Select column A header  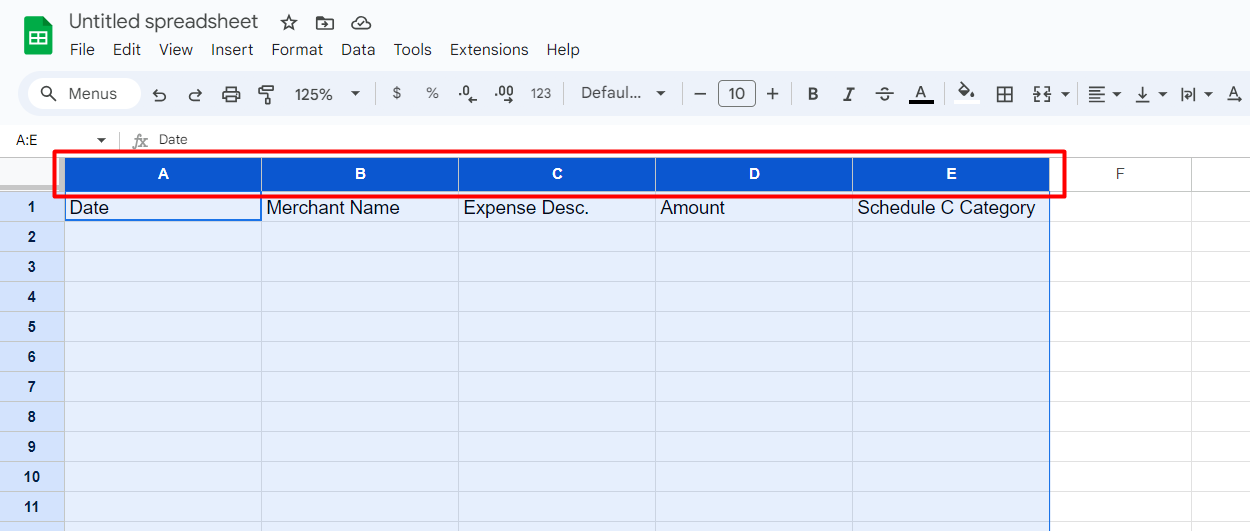tap(163, 174)
